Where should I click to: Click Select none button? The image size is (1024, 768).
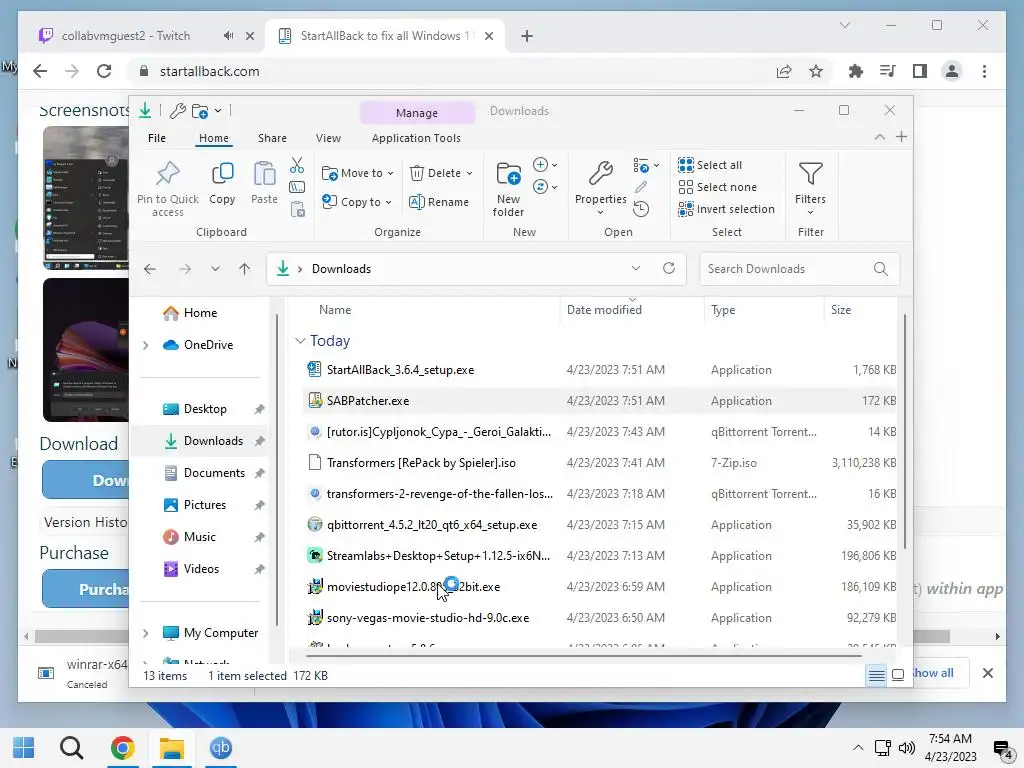pyautogui.click(x=717, y=187)
